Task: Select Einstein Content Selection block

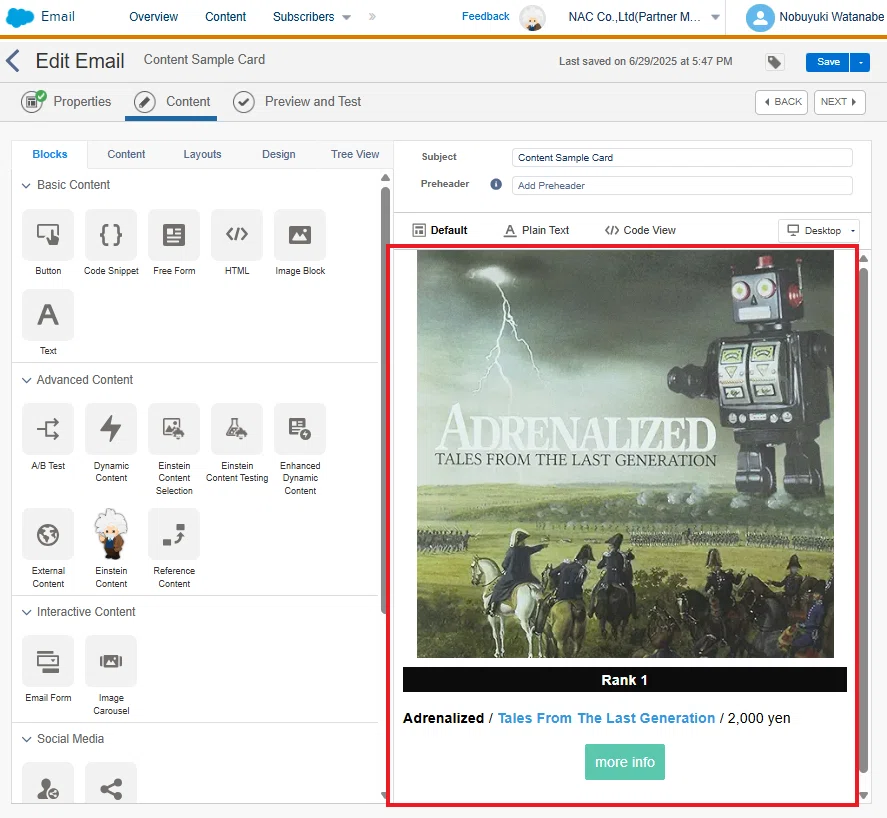Action: (174, 429)
